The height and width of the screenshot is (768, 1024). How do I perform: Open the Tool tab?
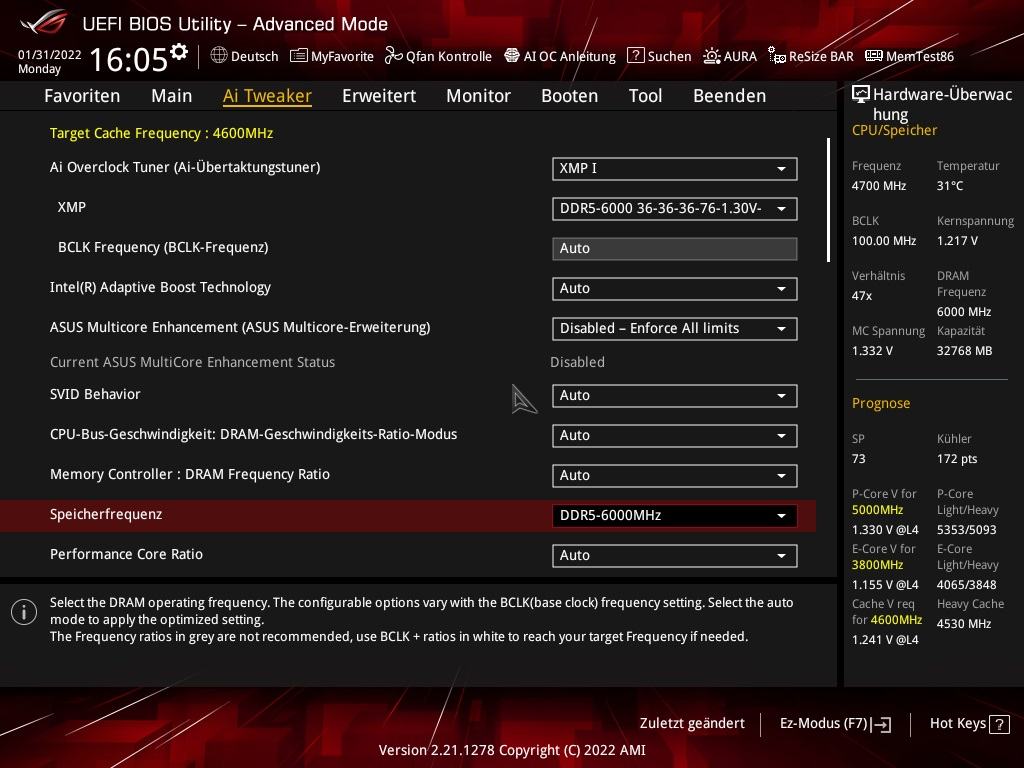tap(645, 96)
